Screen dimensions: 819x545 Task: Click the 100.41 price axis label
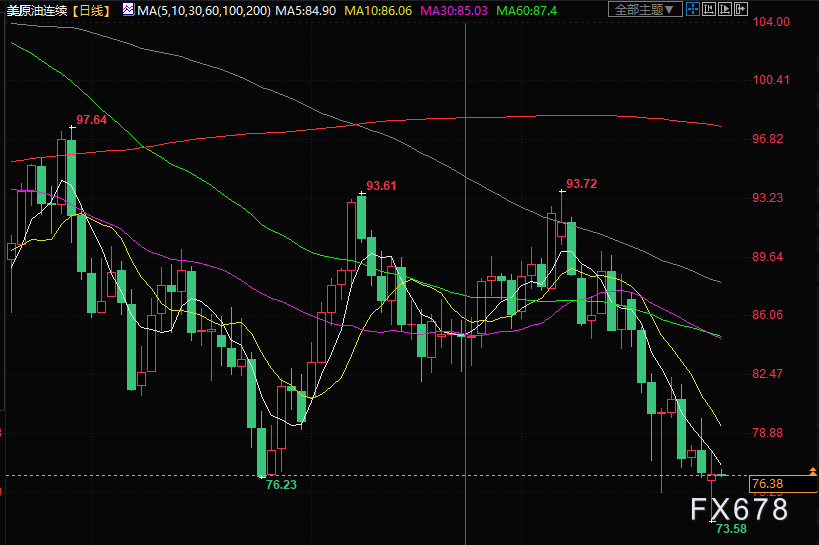tap(771, 79)
